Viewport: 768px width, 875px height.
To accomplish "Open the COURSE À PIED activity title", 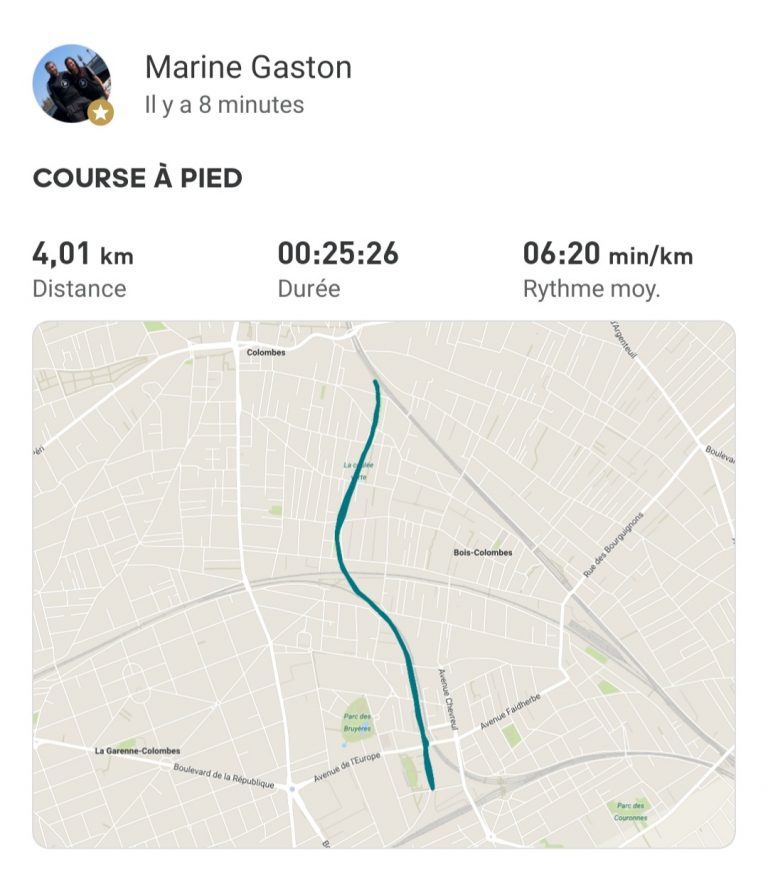I will pyautogui.click(x=137, y=178).
